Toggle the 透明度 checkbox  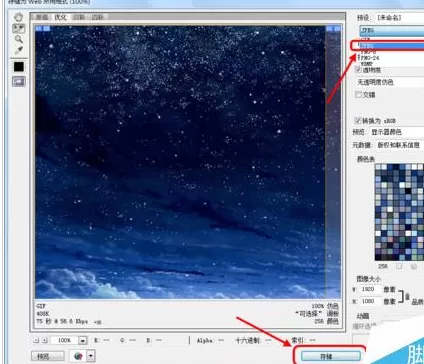[x=358, y=70]
